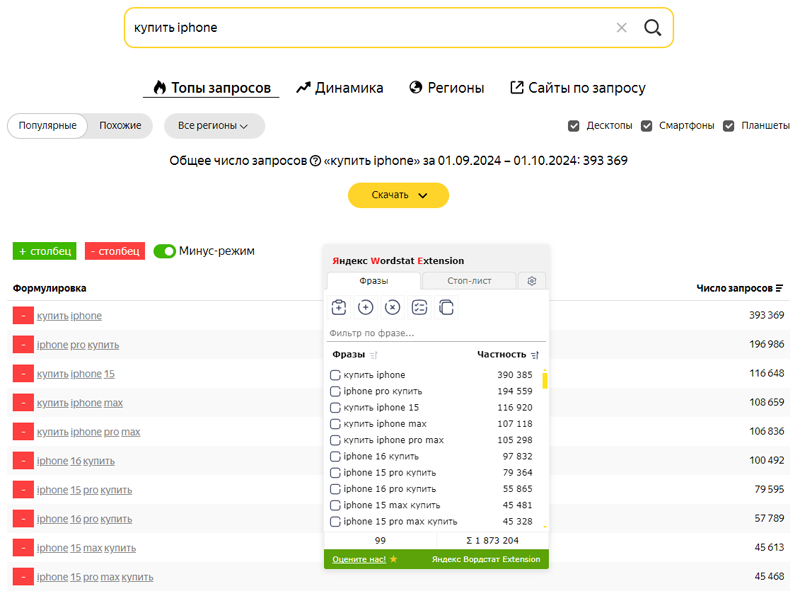This screenshot has width=800, height=596.
Task: Toggle the Десктопы checkbox
Action: point(573,126)
